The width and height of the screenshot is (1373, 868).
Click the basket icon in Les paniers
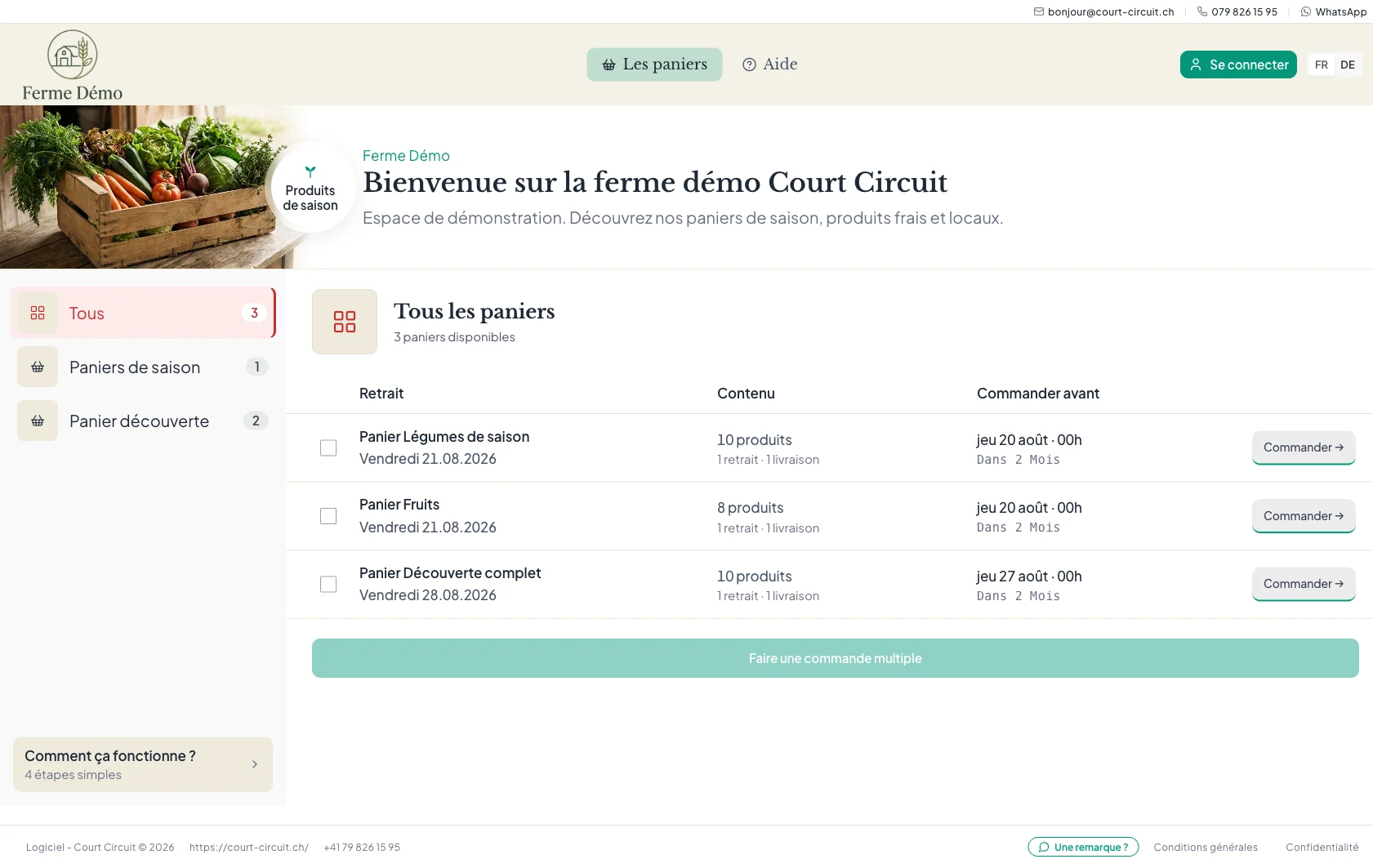coord(609,65)
